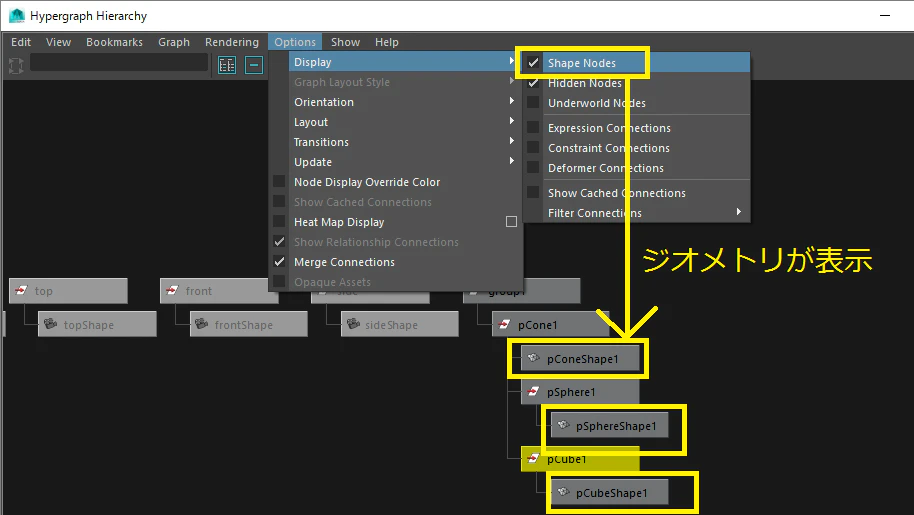
Task: Select the sideShape node
Action: pos(400,324)
